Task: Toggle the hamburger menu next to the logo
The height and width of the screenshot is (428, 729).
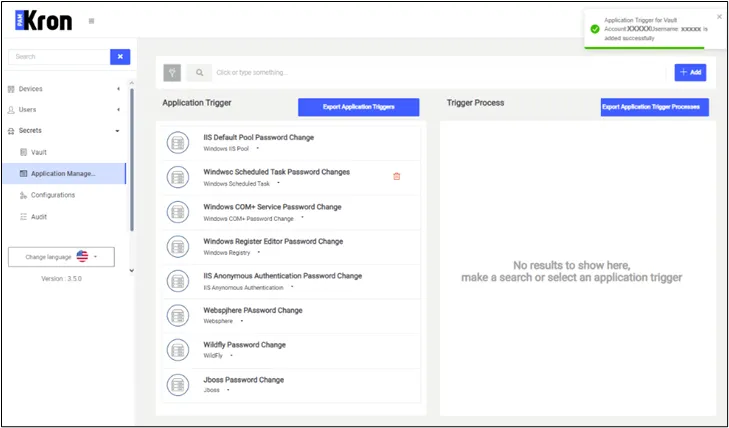Action: [92, 21]
